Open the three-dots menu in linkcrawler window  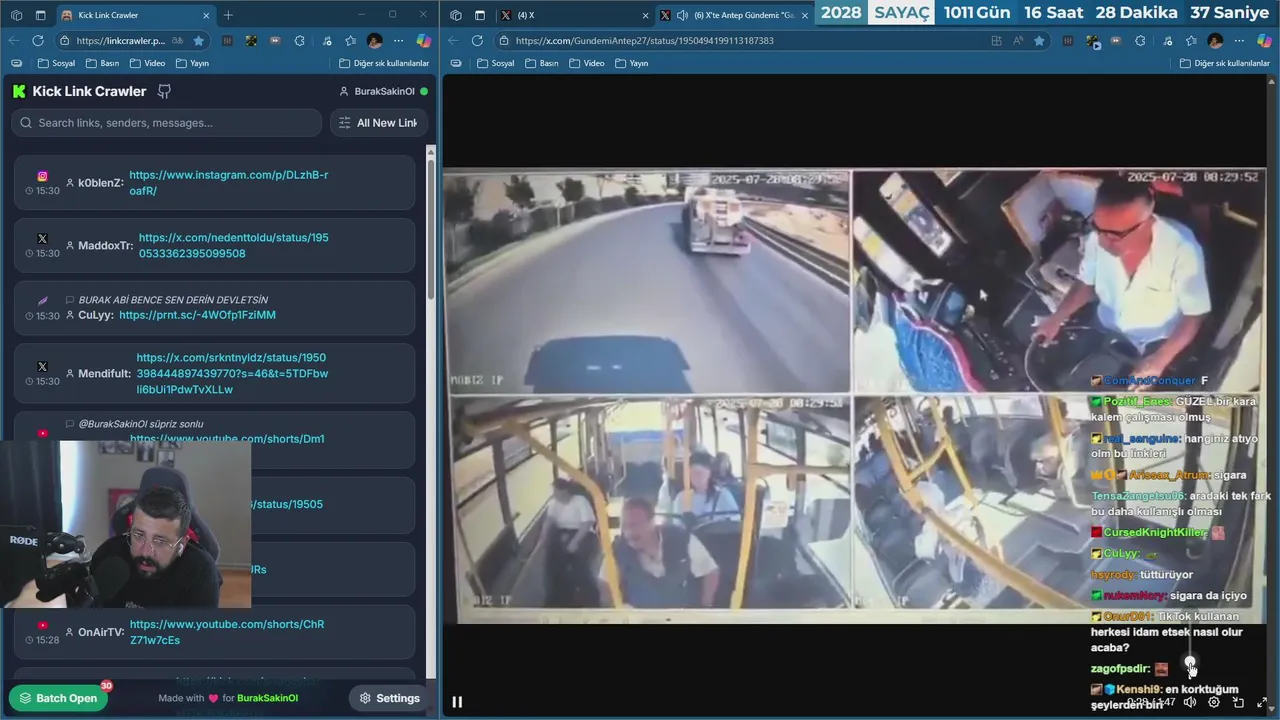398,40
